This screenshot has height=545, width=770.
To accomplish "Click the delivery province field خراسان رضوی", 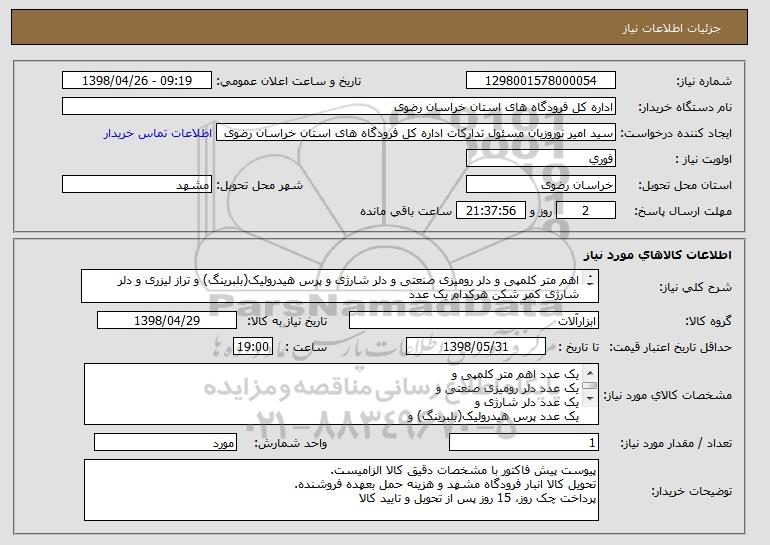I will pos(541,185).
